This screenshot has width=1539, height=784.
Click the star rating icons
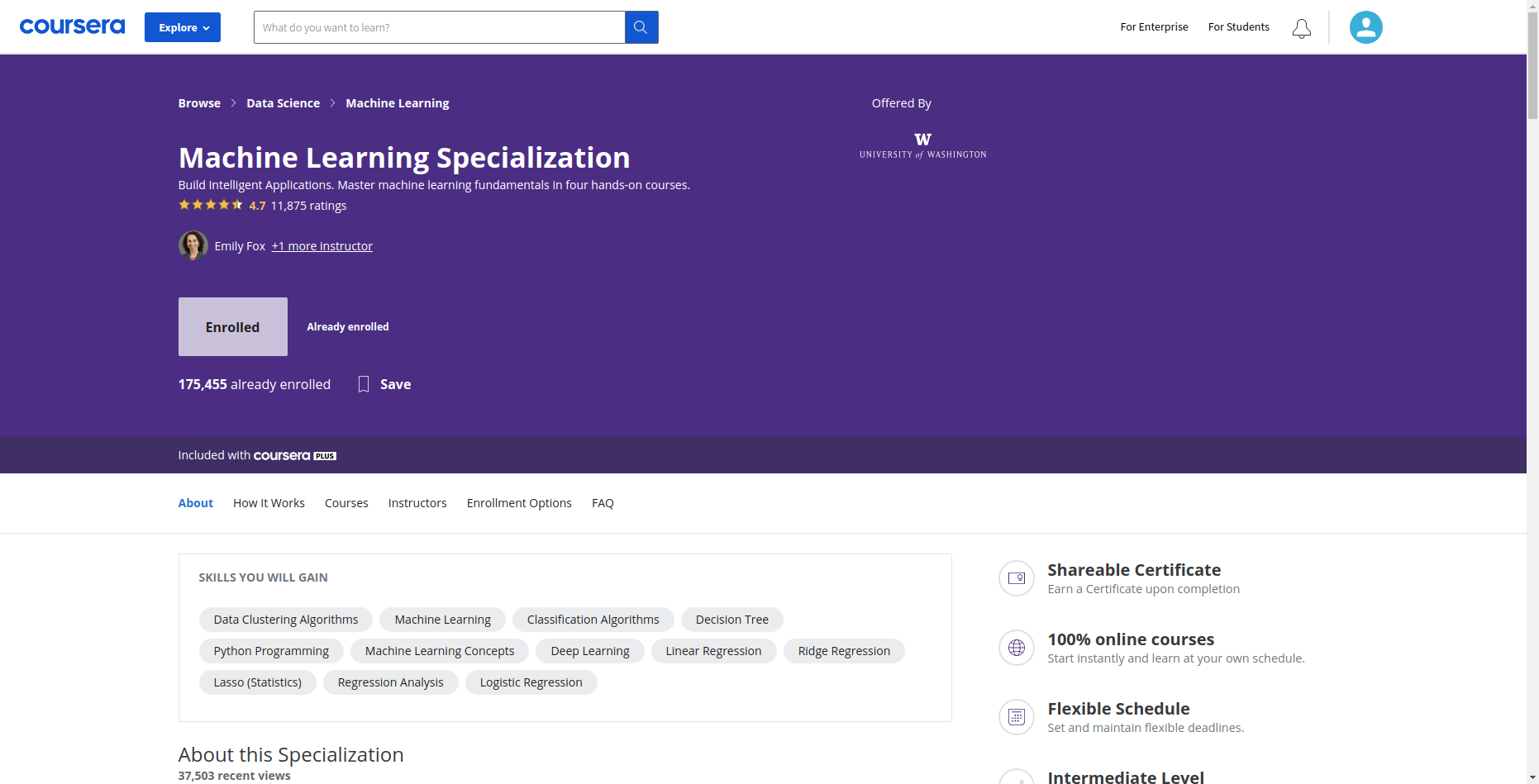(211, 205)
